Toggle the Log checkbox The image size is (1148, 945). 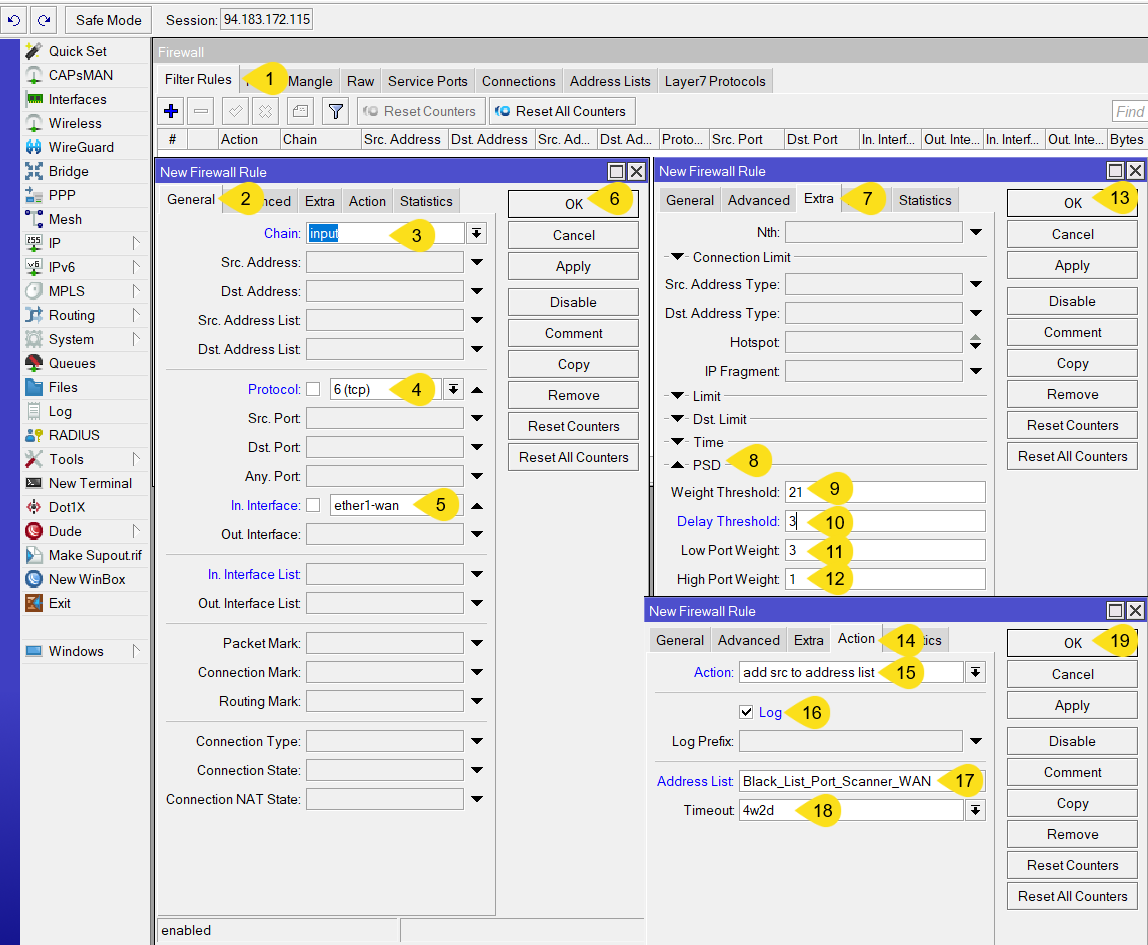click(x=745, y=712)
